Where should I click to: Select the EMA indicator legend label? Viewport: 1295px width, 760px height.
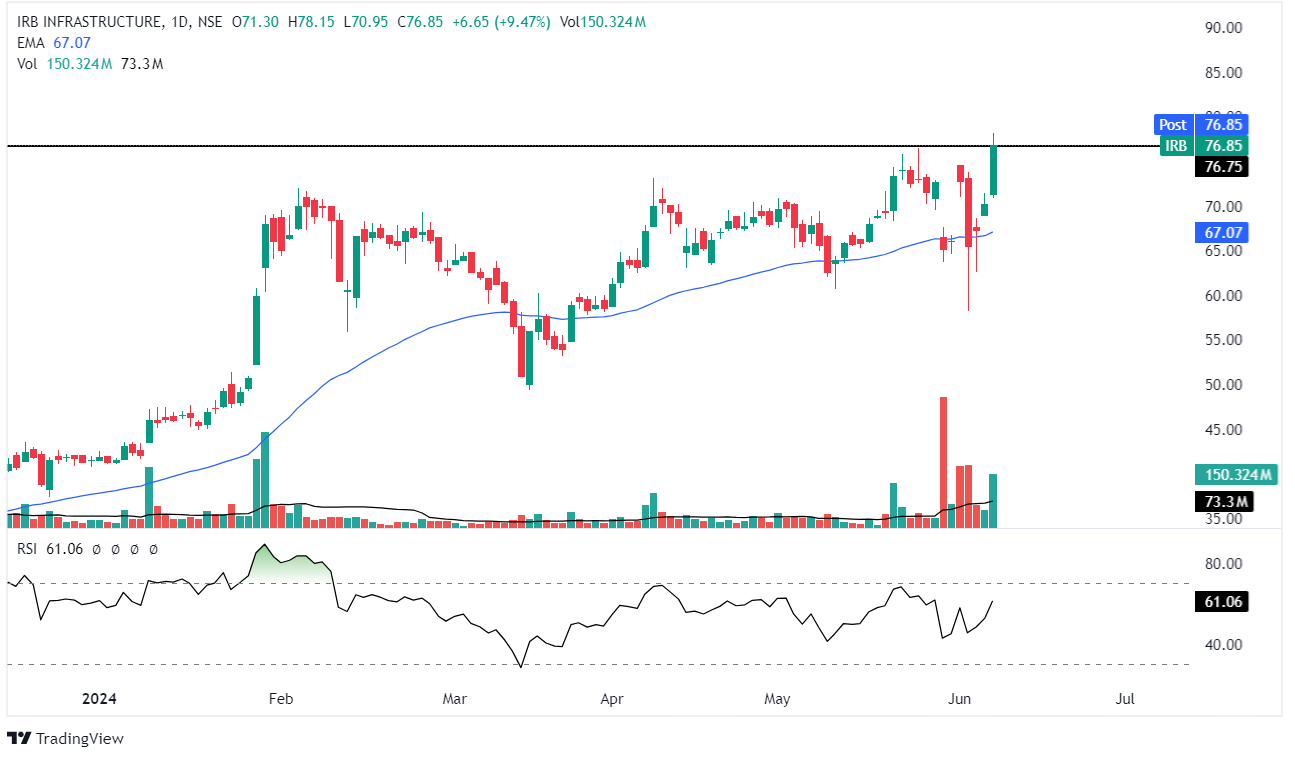(31, 43)
